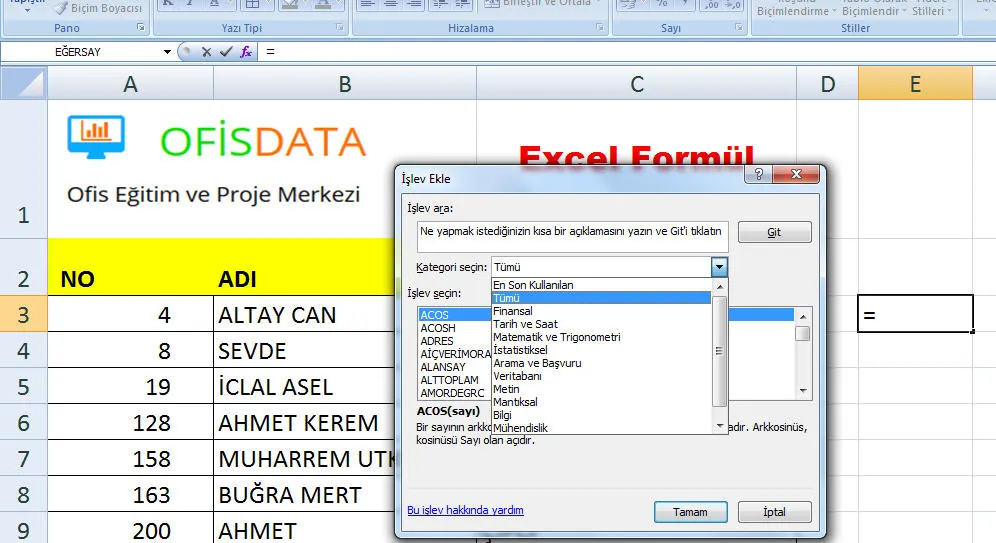Click inside the İşlev ara description field
Image resolution: width=996 pixels, height=543 pixels.
click(x=572, y=236)
